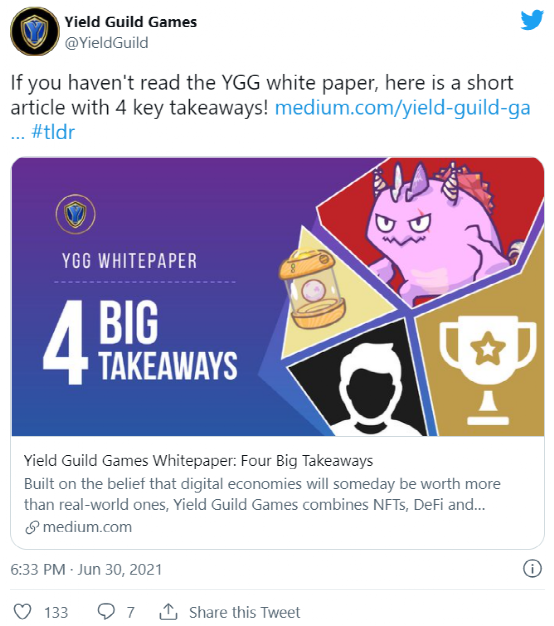Image resolution: width=554 pixels, height=626 pixels.
Task: Open the medium.com/yield-guild-ga article link
Action: pos(402,107)
